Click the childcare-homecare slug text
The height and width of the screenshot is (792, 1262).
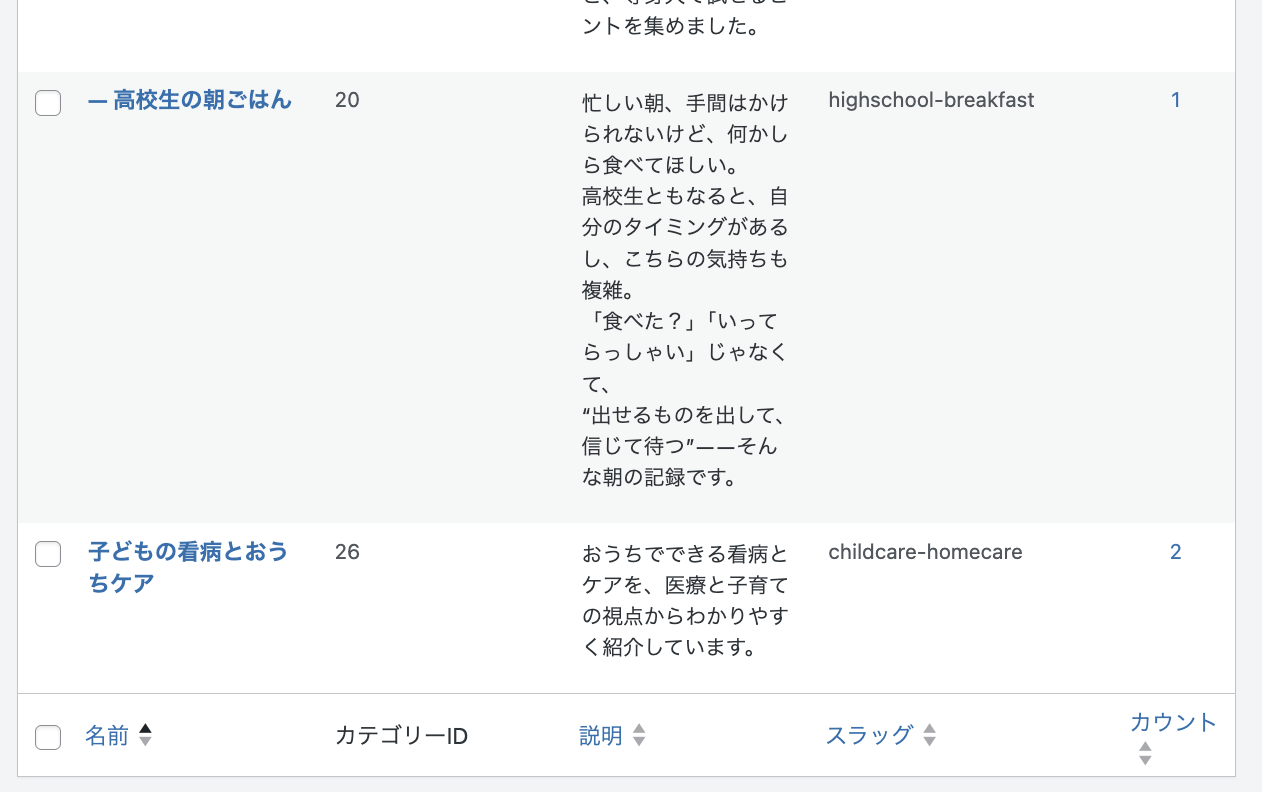coord(925,552)
